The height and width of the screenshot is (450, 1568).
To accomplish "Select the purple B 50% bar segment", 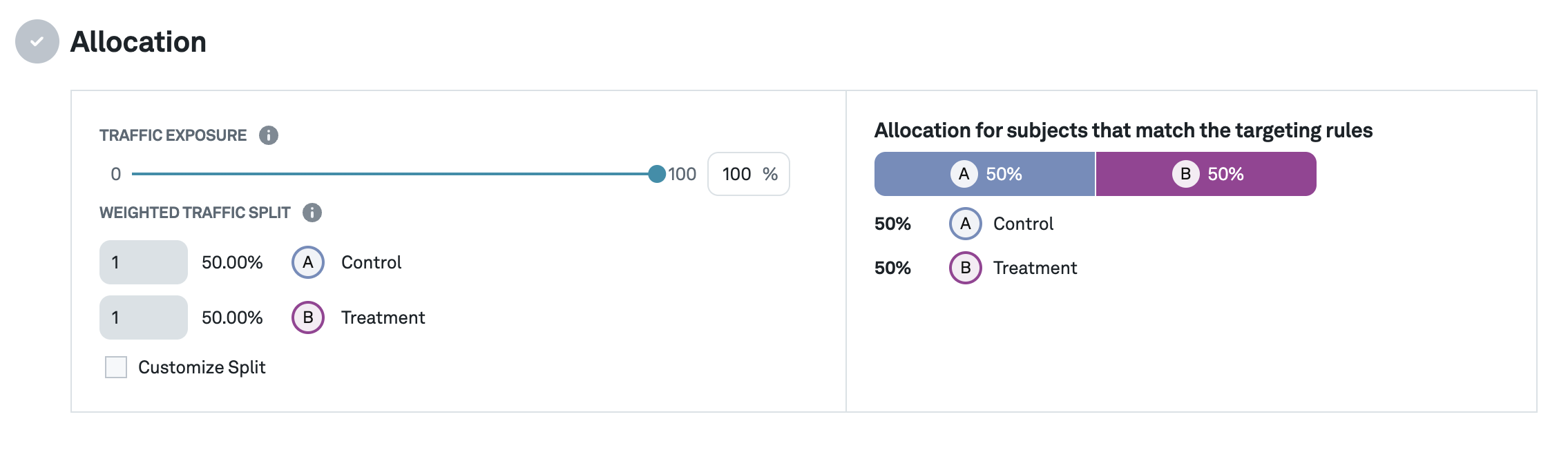I will [1205, 173].
